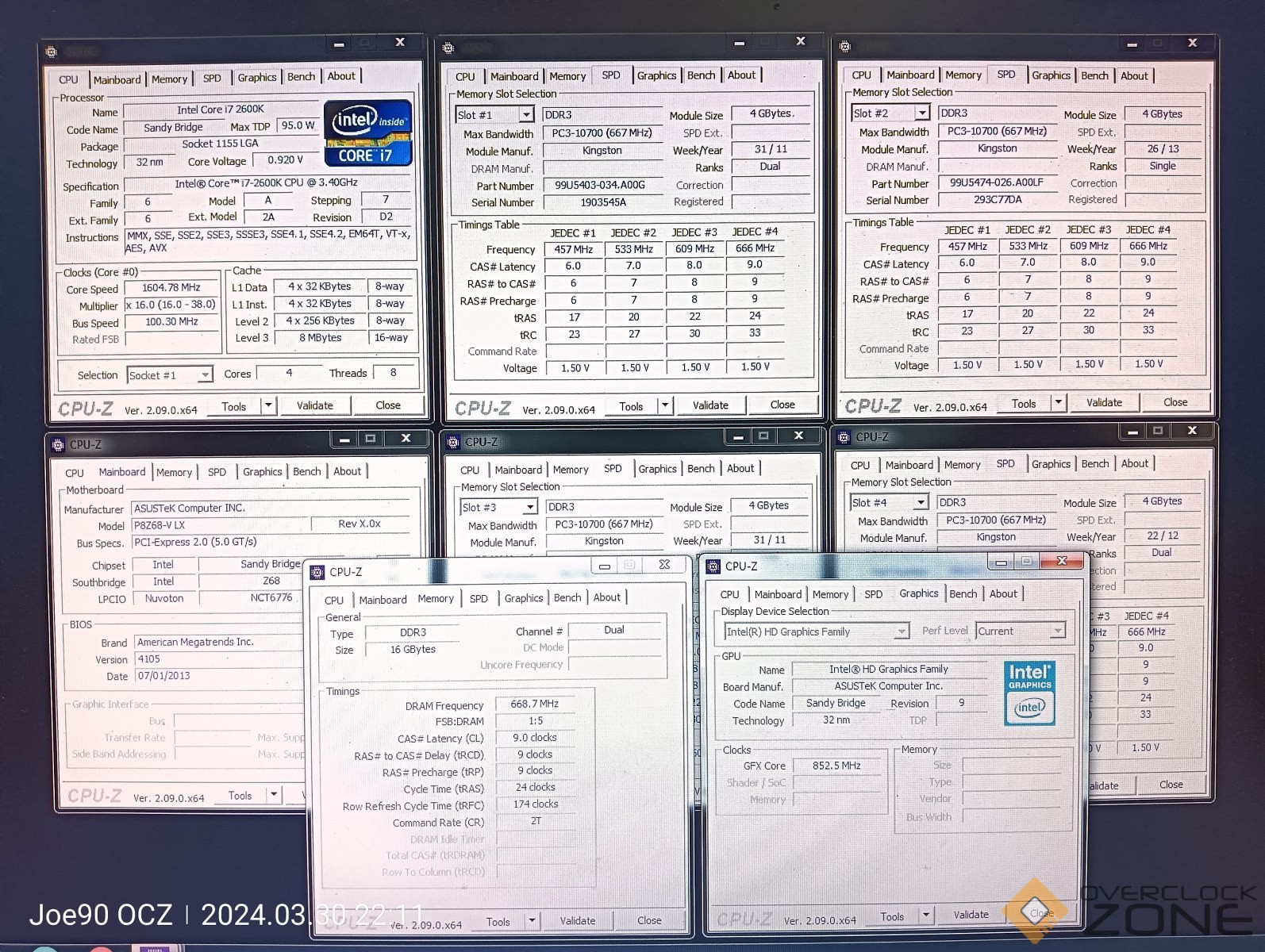Click the BIOS Date 07/01/2013 field

[218, 676]
